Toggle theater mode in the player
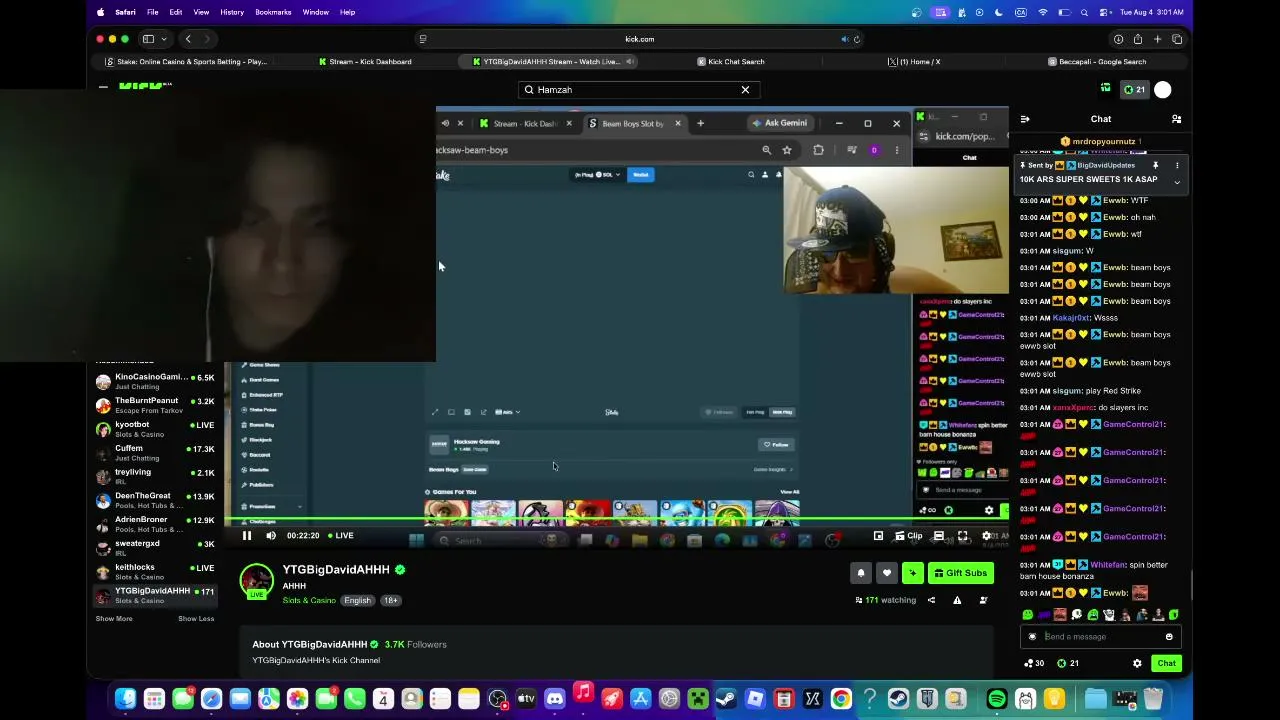Screen dimensions: 1280x720 [x=939, y=536]
